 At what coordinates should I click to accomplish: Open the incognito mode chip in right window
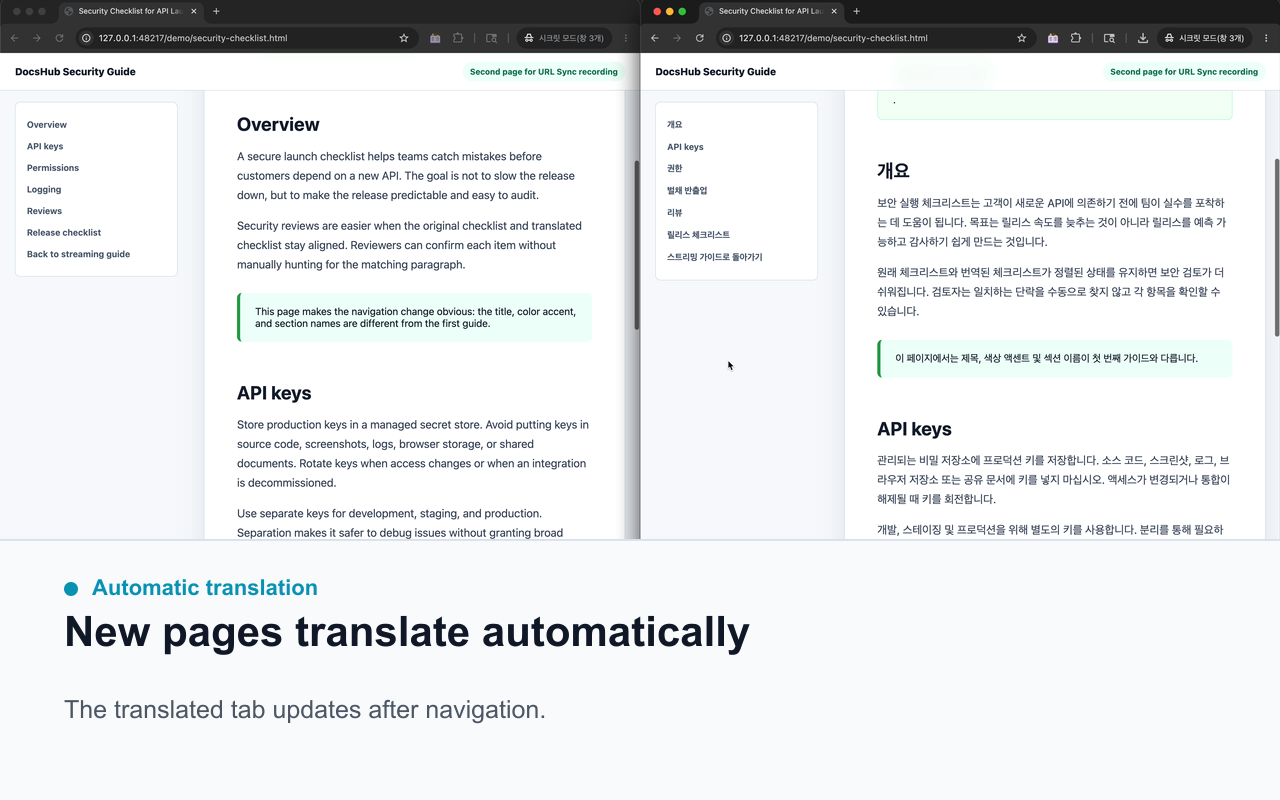pos(1204,38)
